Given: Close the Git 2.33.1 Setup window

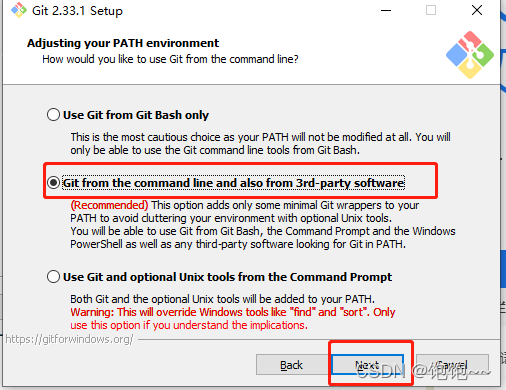Looking at the screenshot, I should point(477,10).
